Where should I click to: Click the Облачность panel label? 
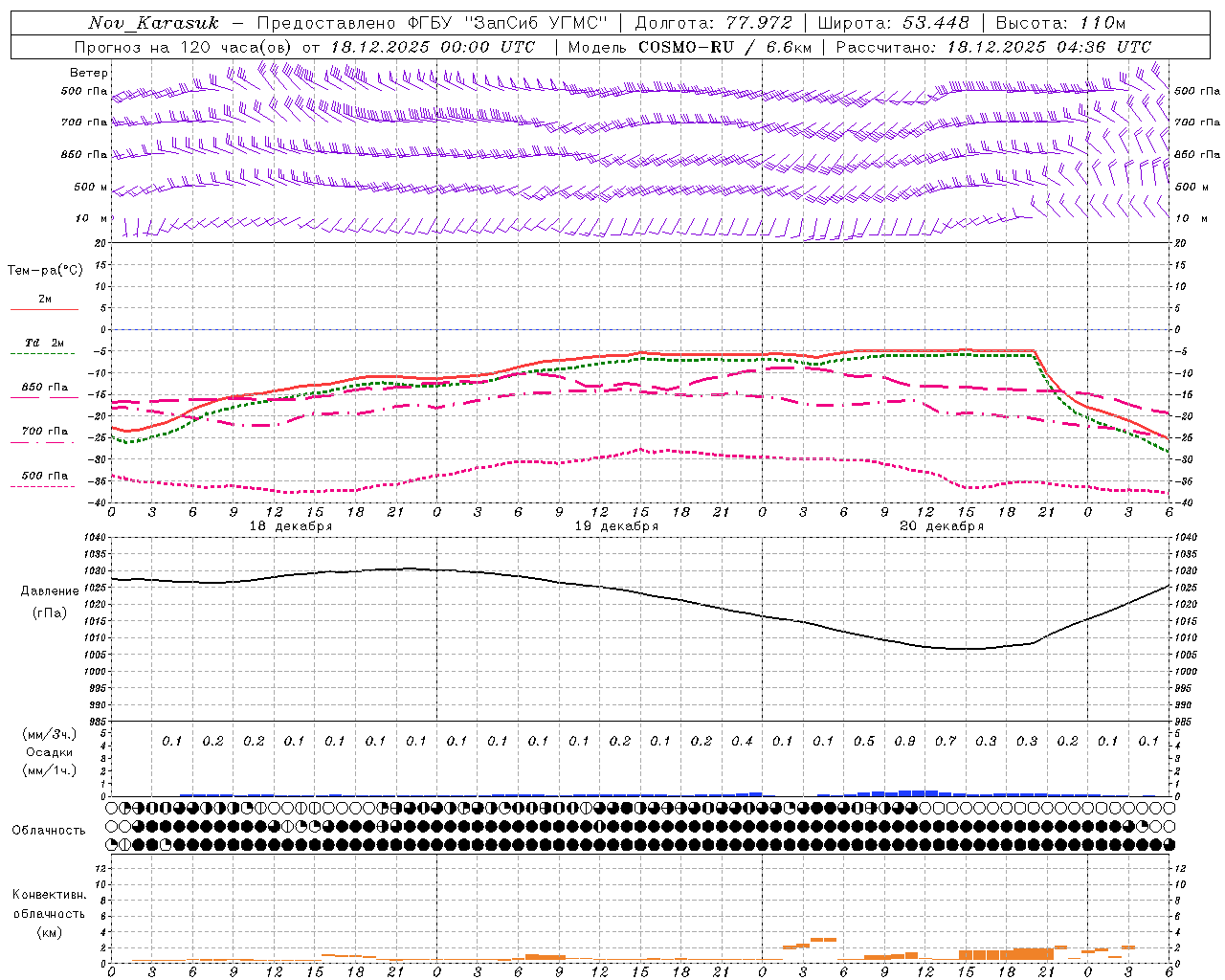(x=49, y=831)
